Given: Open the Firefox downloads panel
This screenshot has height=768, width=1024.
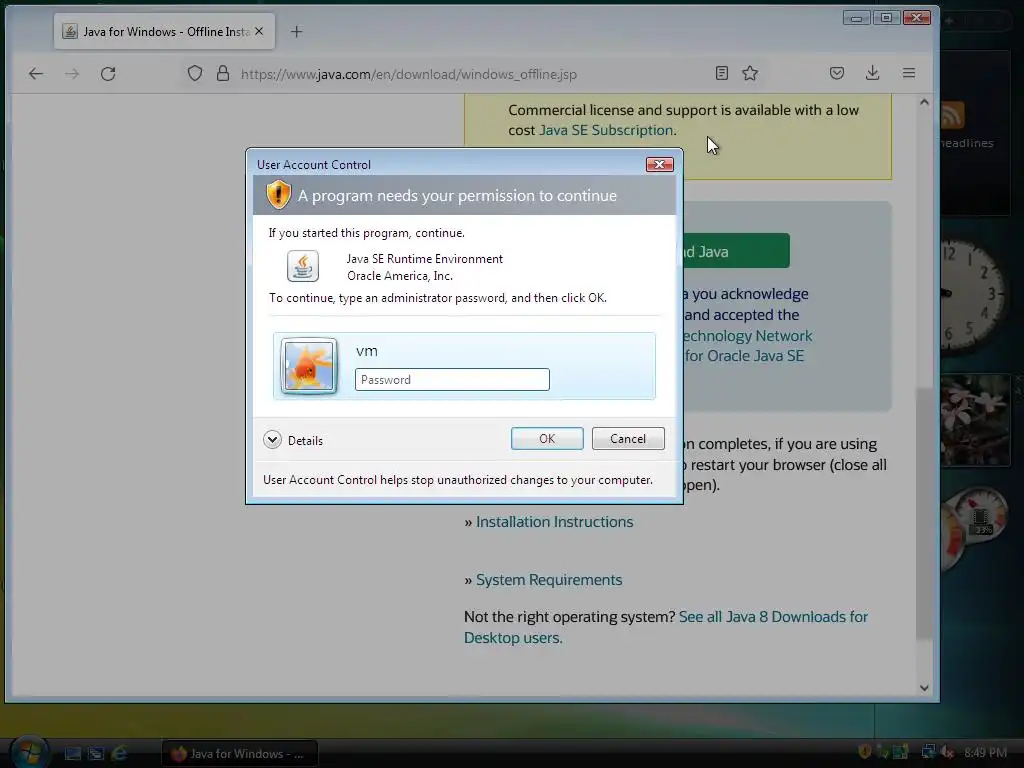Looking at the screenshot, I should click(872, 73).
